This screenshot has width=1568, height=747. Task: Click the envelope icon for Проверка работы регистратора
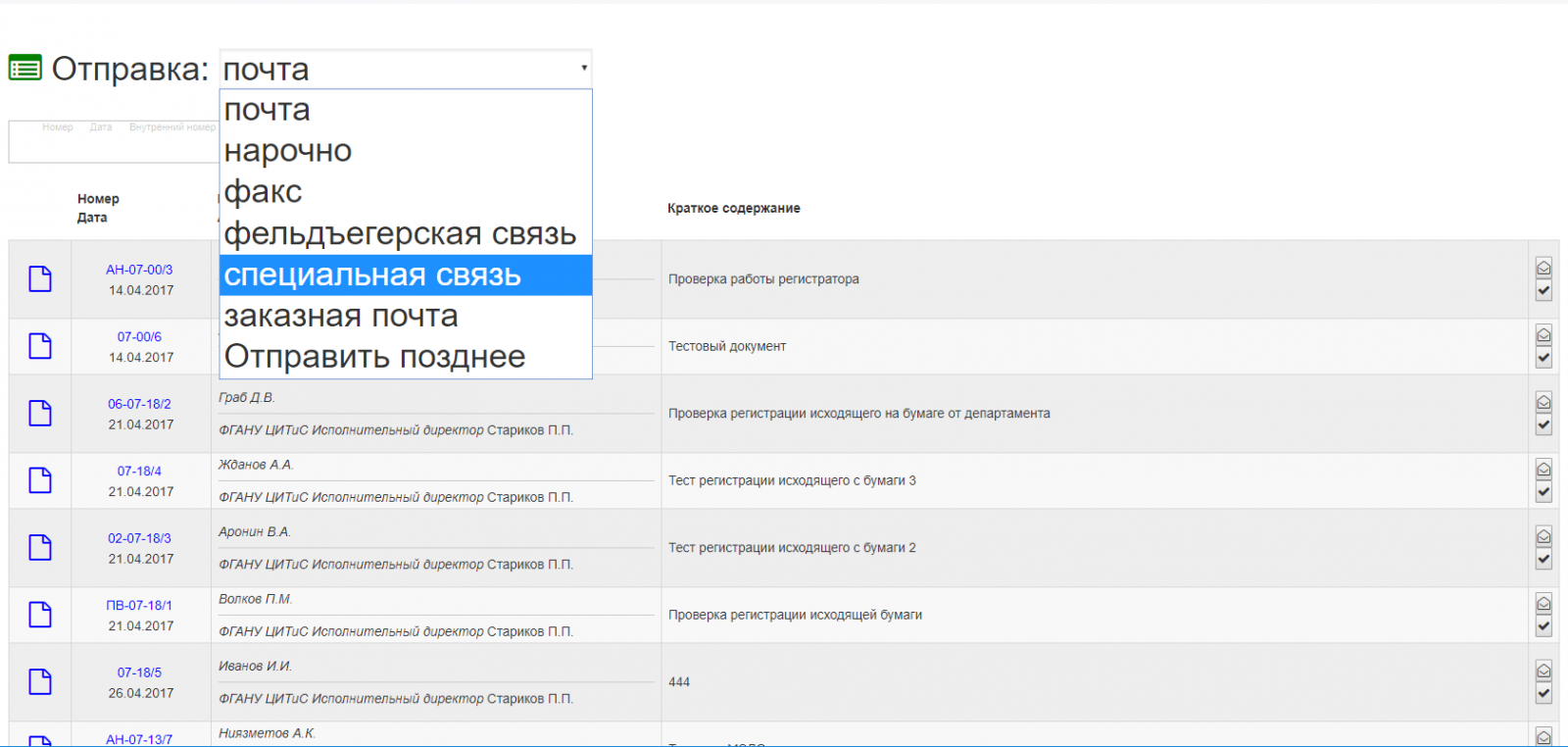1543,268
